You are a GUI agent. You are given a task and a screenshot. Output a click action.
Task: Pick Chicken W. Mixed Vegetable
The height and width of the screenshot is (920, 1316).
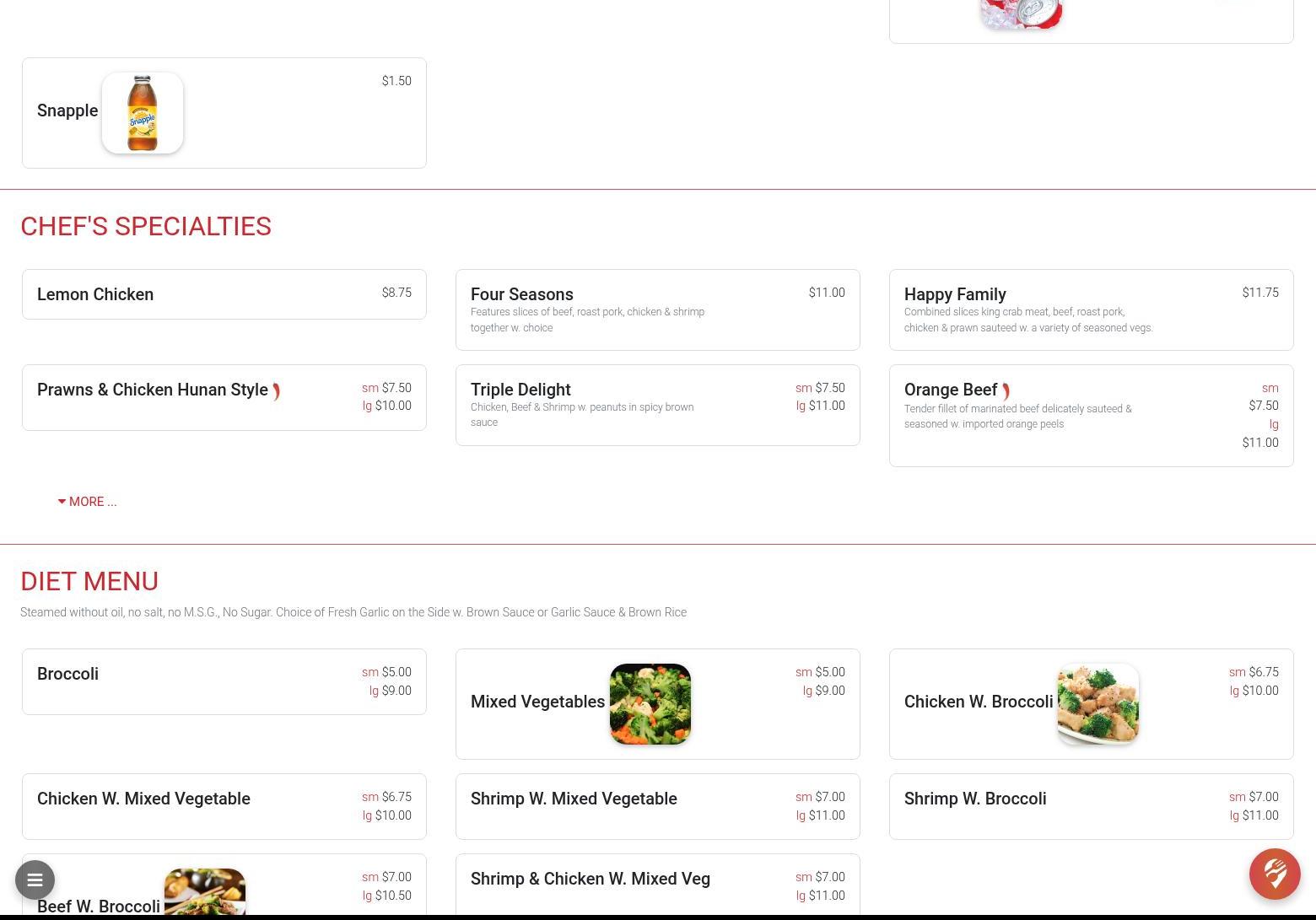point(224,806)
